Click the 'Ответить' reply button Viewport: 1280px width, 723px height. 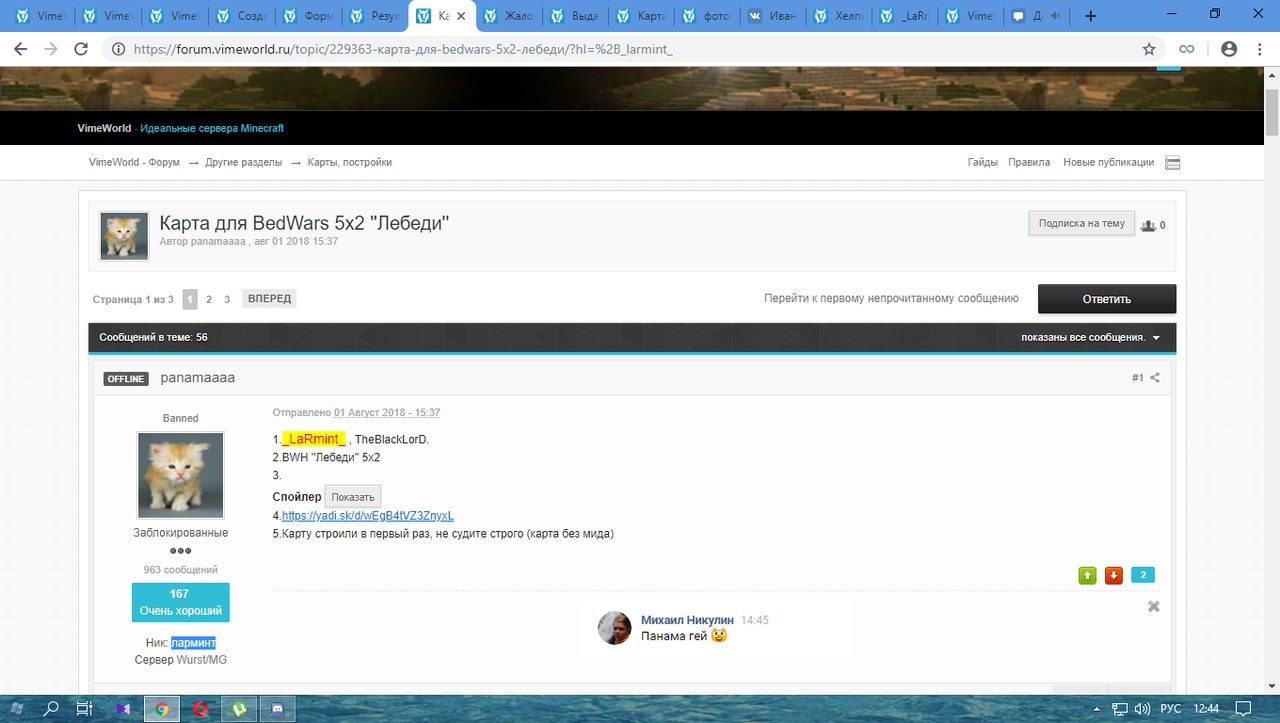1106,299
